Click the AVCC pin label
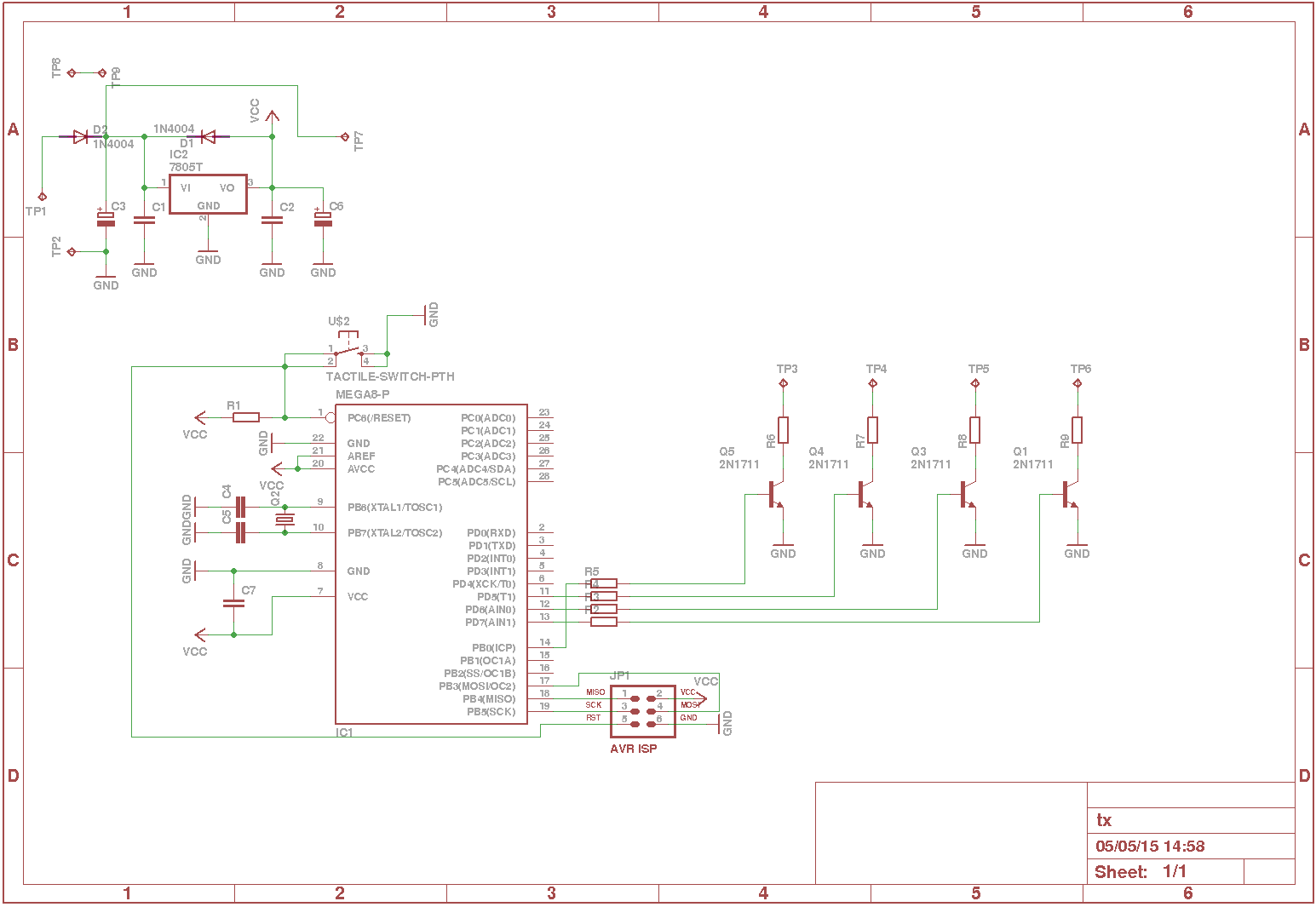 coord(361,469)
